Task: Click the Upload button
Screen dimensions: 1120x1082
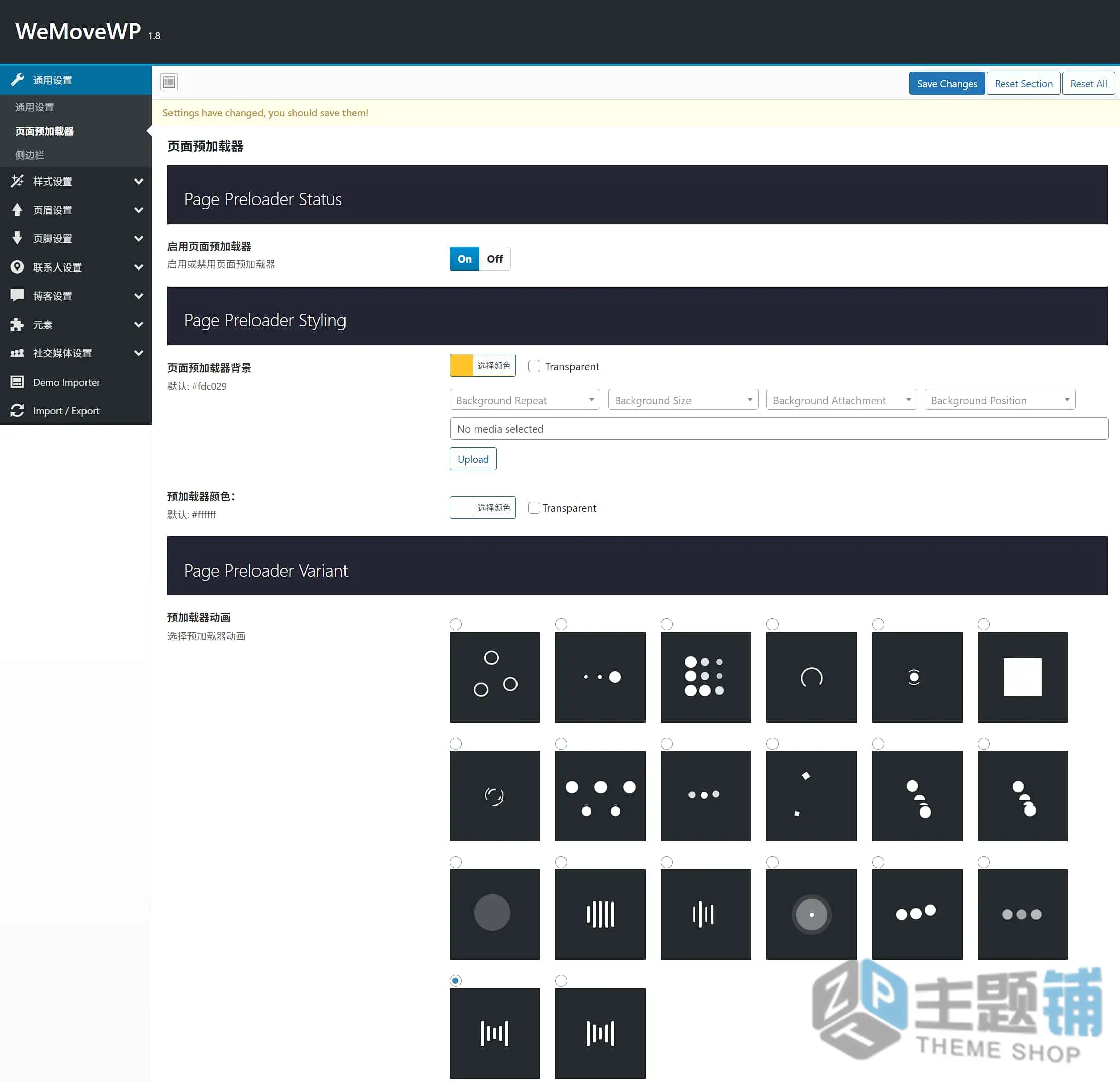Action: (x=473, y=459)
